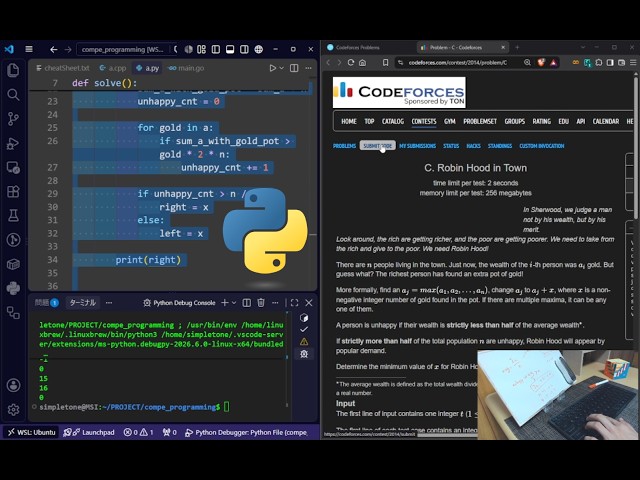The height and width of the screenshot is (480, 640).
Task: Click the Brave shields icon in the address bar
Action: (x=541, y=62)
